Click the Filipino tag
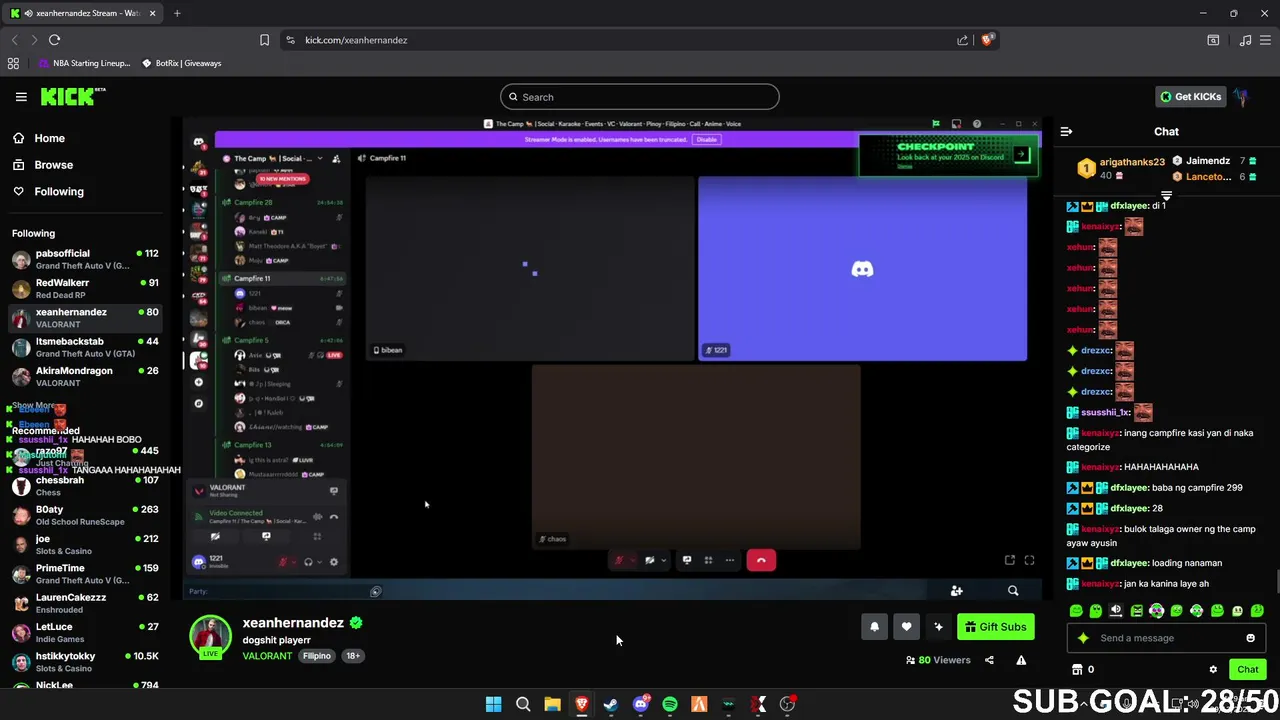Viewport: 1280px width, 720px height. pos(317,656)
